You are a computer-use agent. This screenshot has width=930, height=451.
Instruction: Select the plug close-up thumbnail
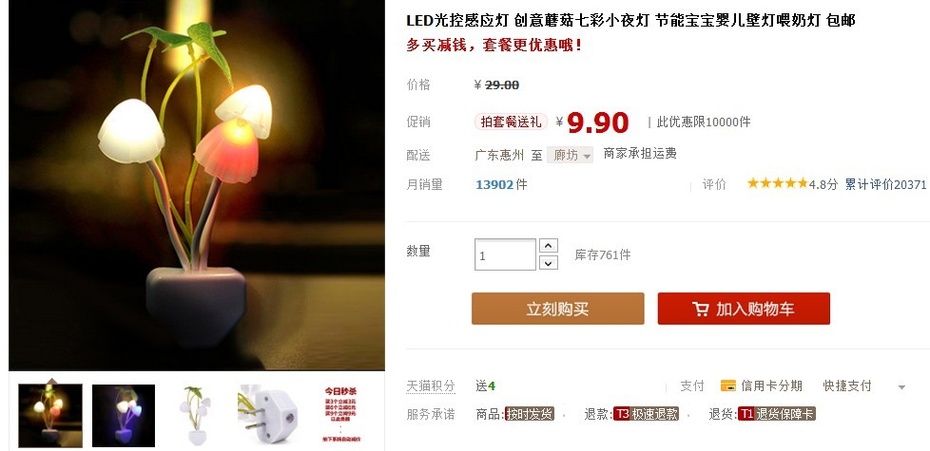267,414
